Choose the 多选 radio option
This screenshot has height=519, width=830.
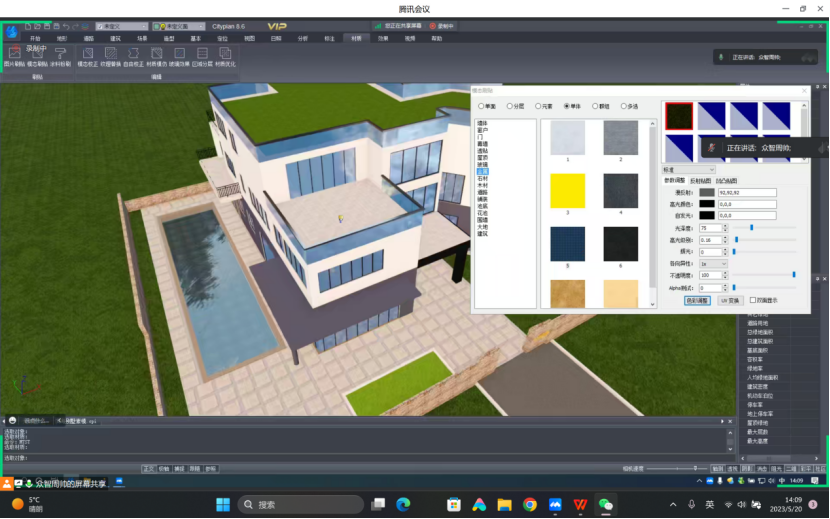623,106
